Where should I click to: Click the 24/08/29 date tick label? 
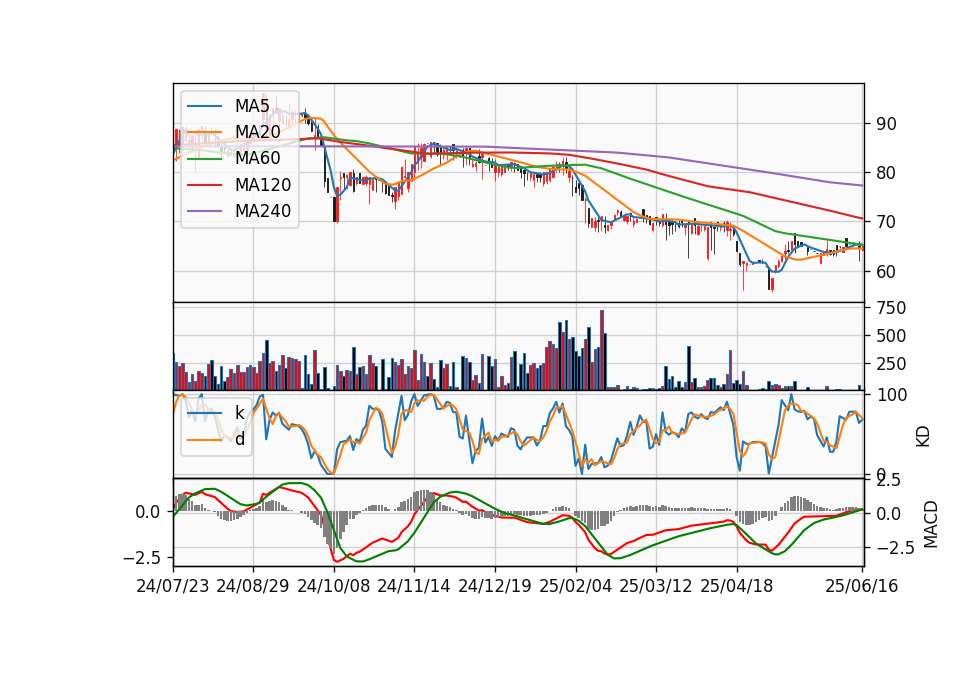pyautogui.click(x=253, y=586)
